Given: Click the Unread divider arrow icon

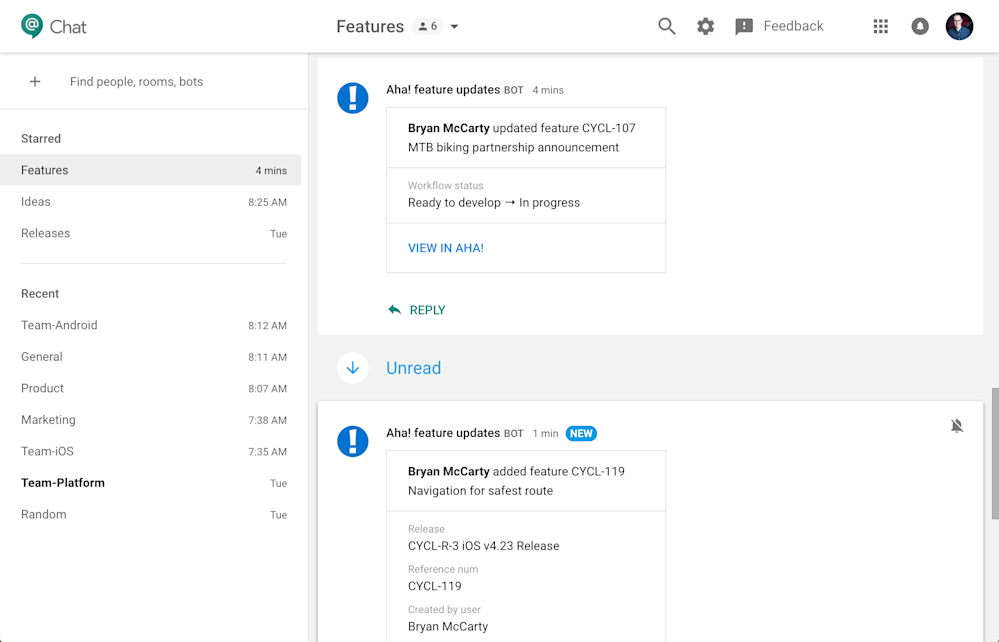Looking at the screenshot, I should [x=352, y=368].
